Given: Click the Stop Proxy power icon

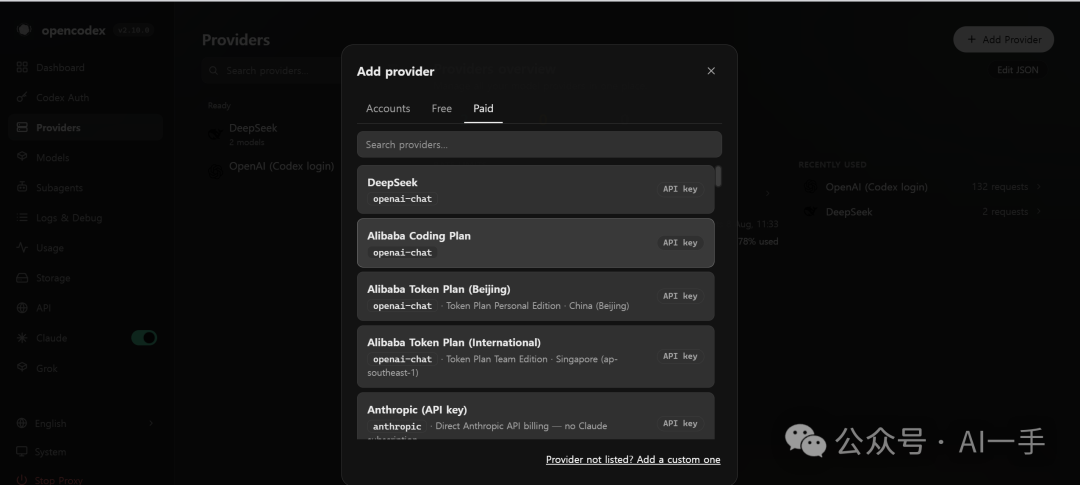Looking at the screenshot, I should 22,479.
